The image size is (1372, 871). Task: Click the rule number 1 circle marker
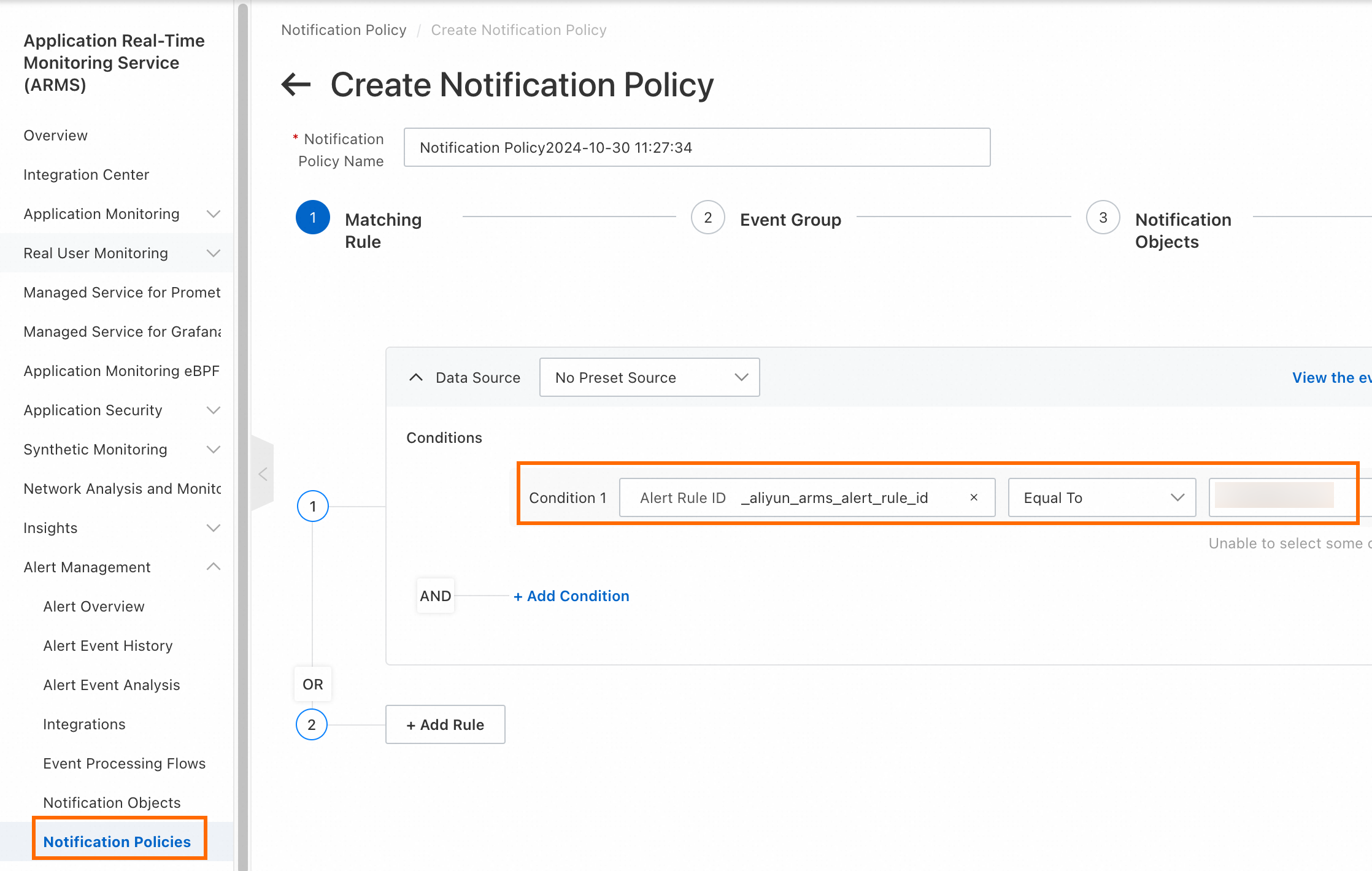click(x=313, y=506)
